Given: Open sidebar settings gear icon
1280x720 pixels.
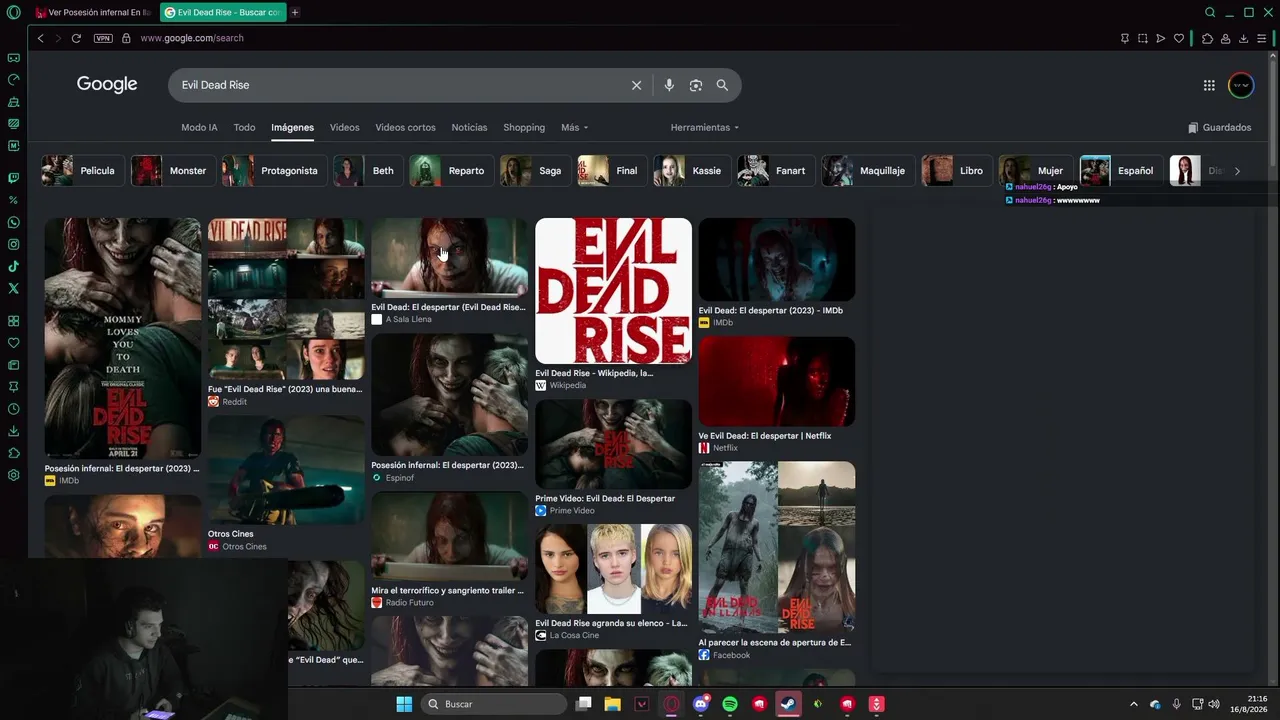Looking at the screenshot, I should (13, 475).
